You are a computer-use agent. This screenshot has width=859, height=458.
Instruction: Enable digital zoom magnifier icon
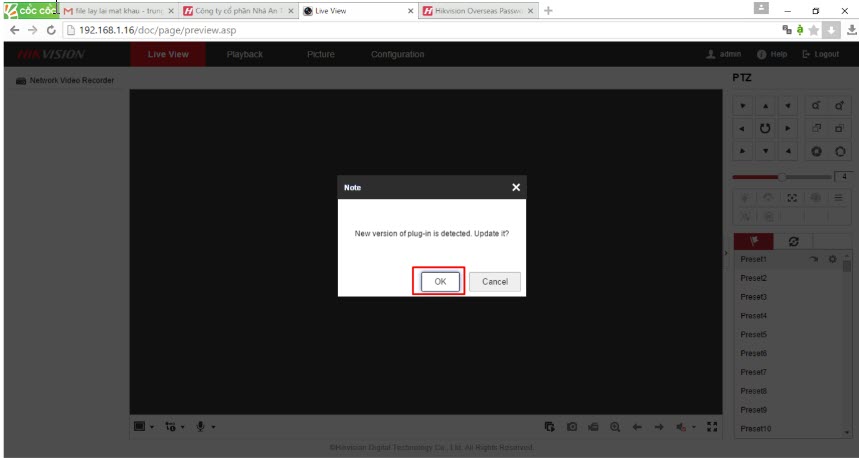point(615,427)
